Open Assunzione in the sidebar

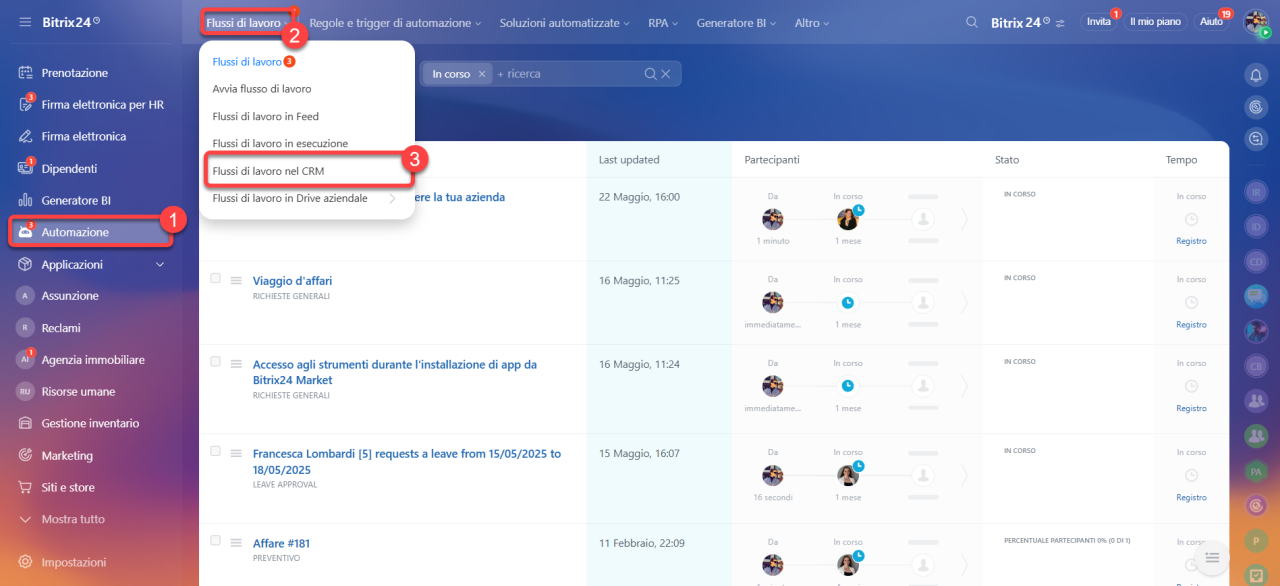[70, 296]
